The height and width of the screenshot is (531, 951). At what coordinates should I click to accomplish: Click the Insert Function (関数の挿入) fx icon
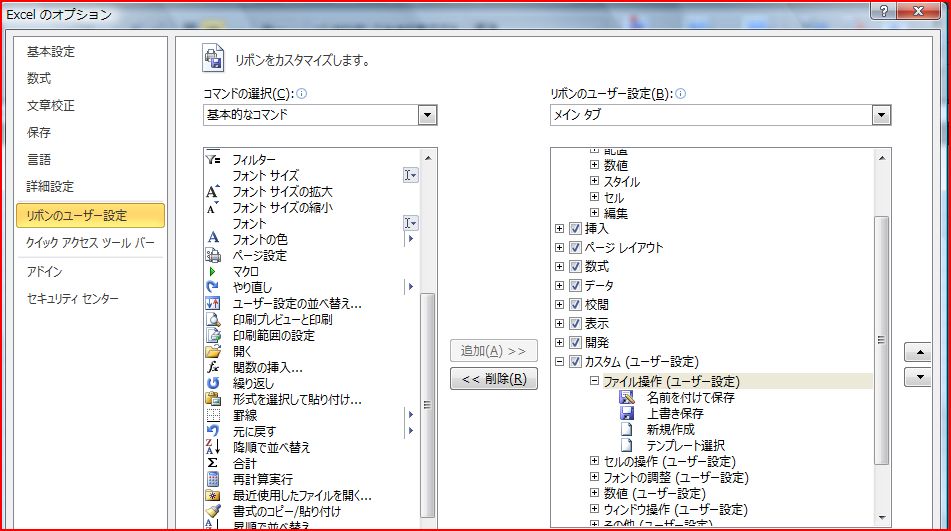click(x=213, y=367)
